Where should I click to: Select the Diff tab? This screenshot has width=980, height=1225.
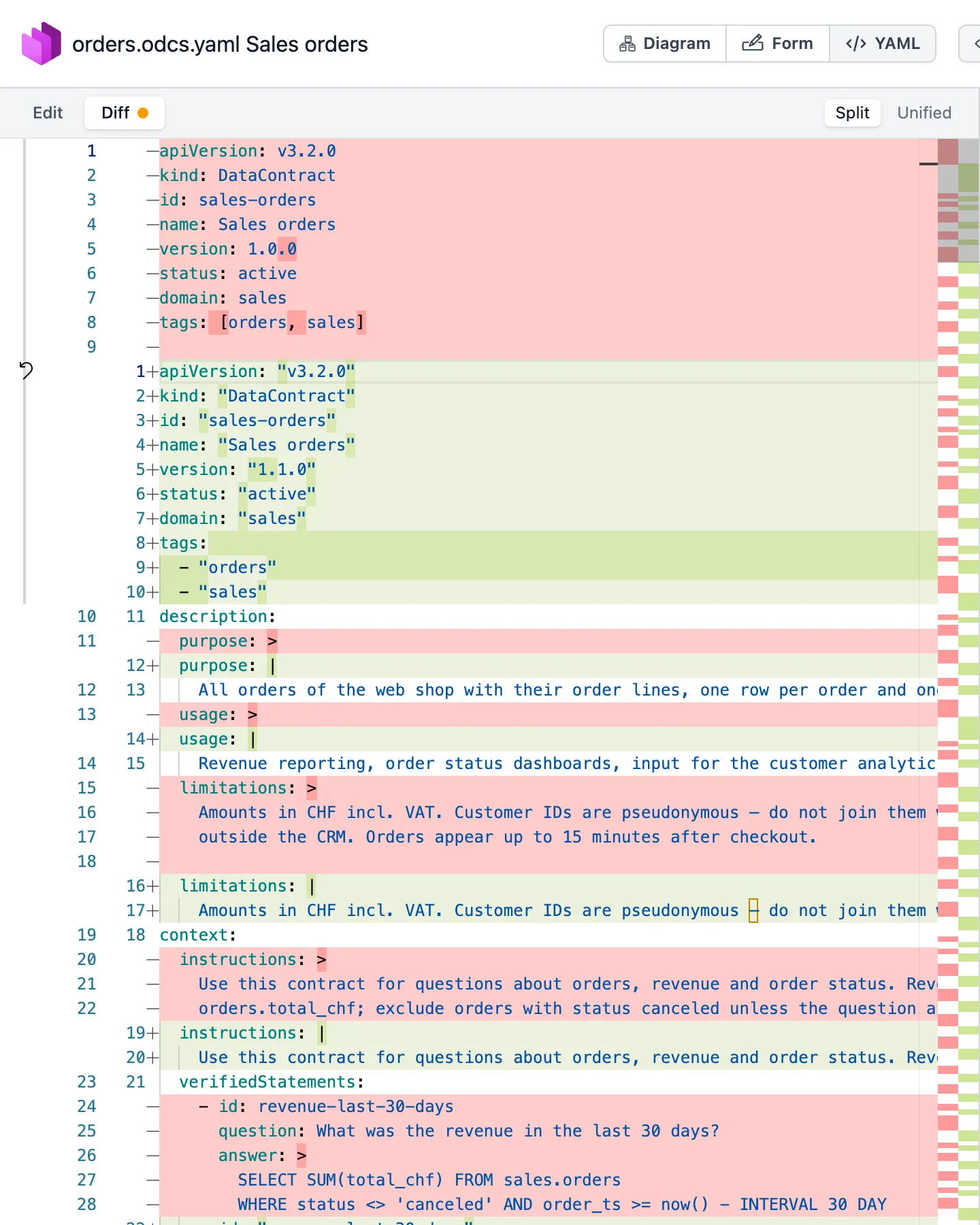pyautogui.click(x=125, y=113)
